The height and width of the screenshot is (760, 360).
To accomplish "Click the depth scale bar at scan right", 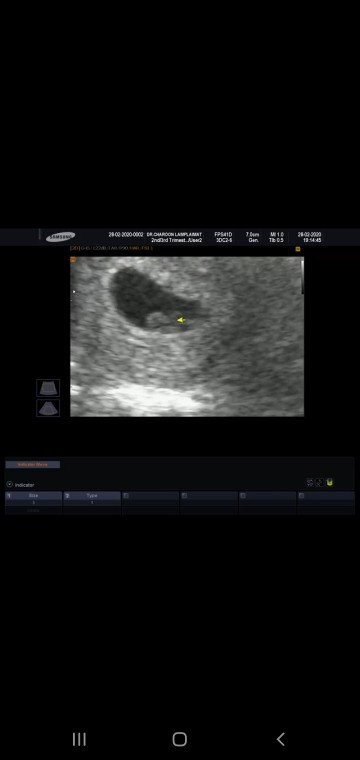I will point(302,276).
